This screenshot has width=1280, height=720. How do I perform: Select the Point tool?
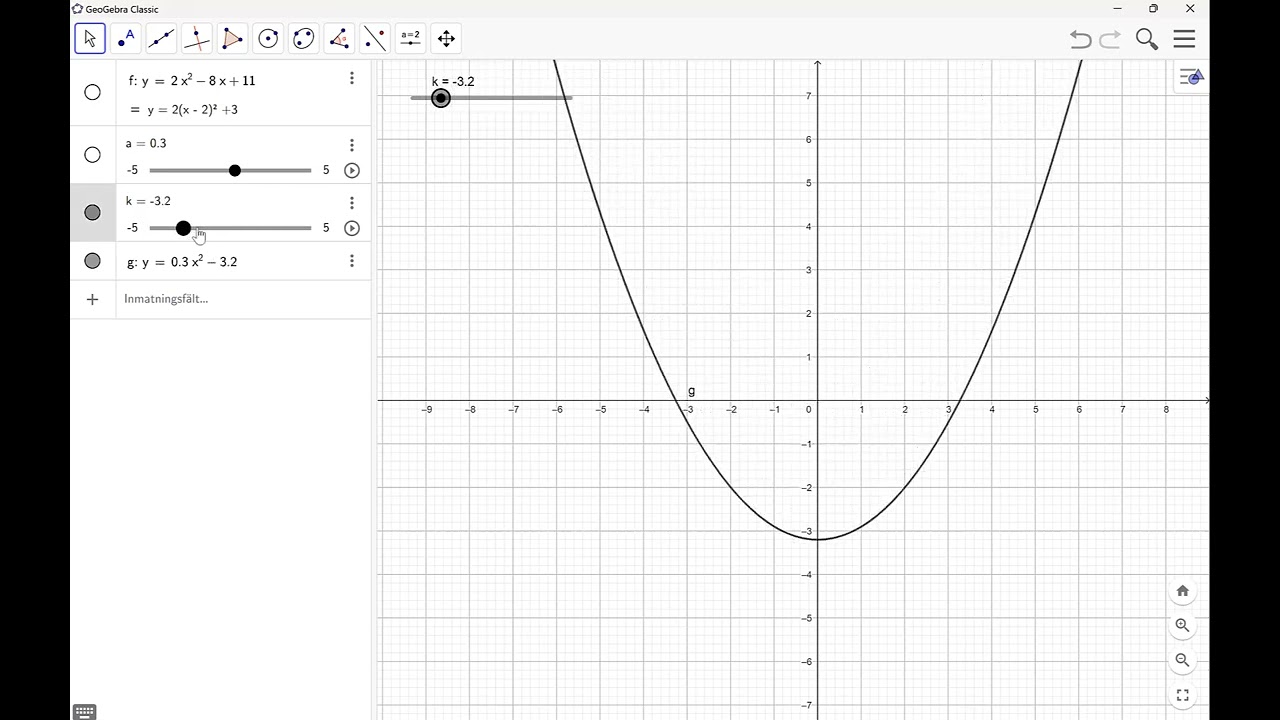(126, 39)
